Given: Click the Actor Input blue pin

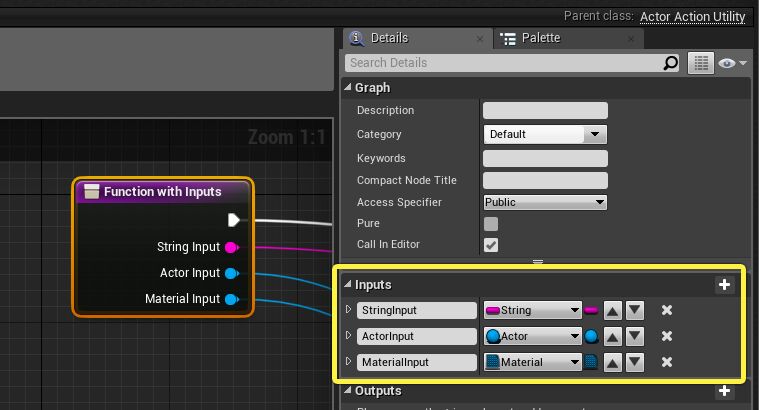Looking at the screenshot, I should tap(232, 273).
